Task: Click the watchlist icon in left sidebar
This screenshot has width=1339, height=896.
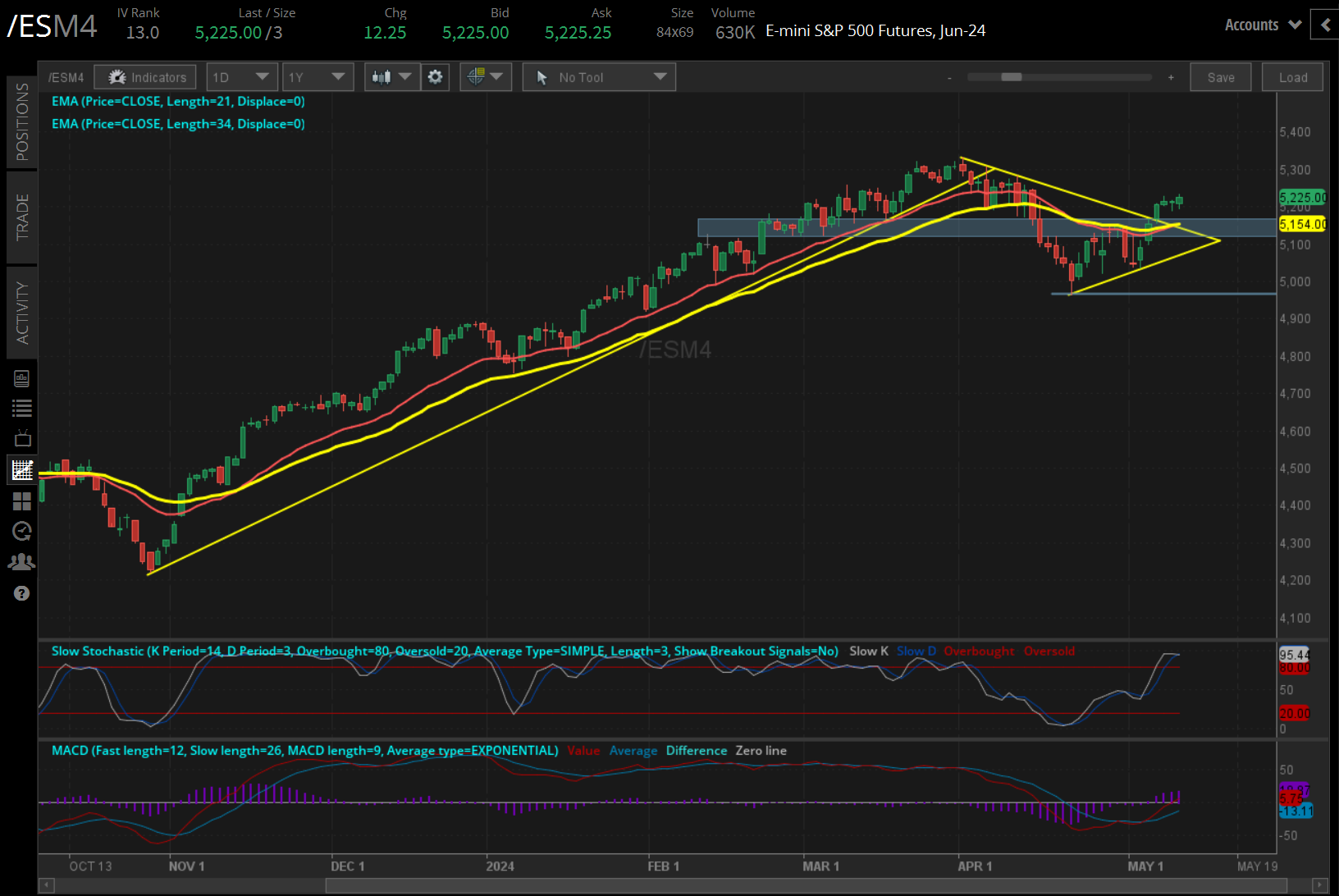Action: [x=22, y=408]
